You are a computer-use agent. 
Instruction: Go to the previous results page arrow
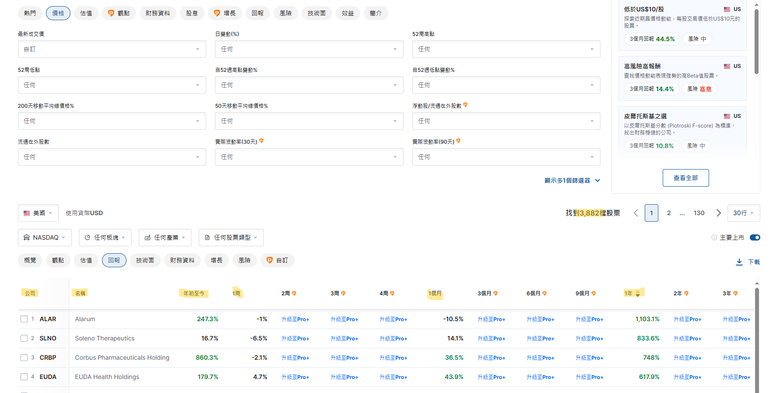636,213
